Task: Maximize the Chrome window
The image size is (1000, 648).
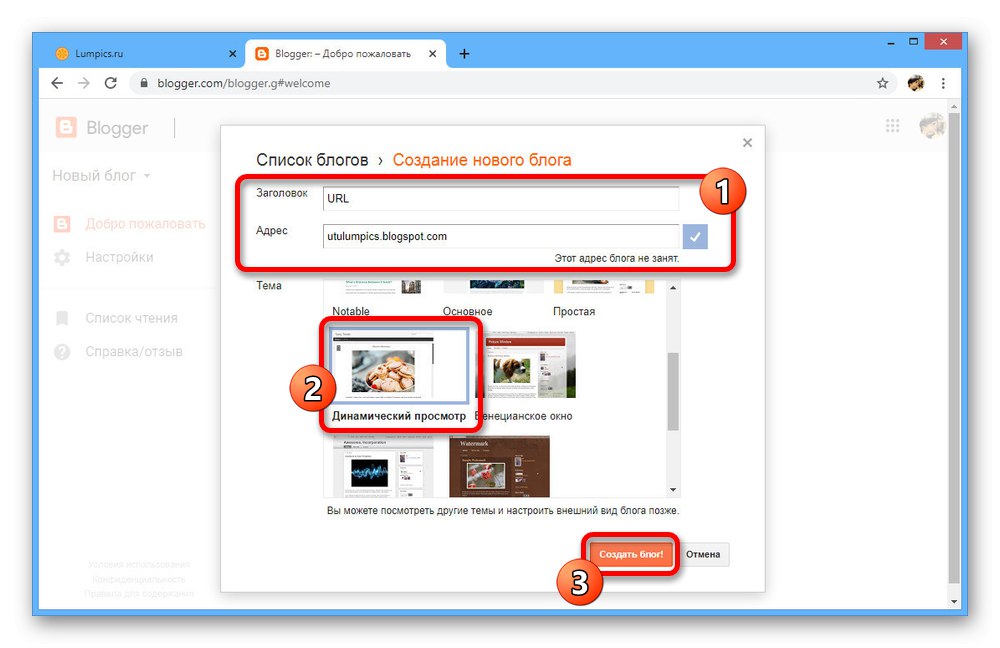Action: pyautogui.click(x=914, y=42)
